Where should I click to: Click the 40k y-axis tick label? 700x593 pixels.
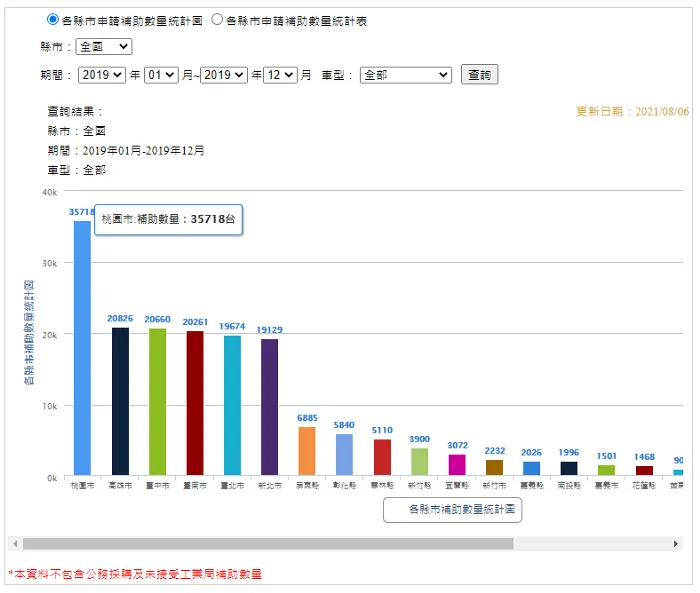click(50, 192)
